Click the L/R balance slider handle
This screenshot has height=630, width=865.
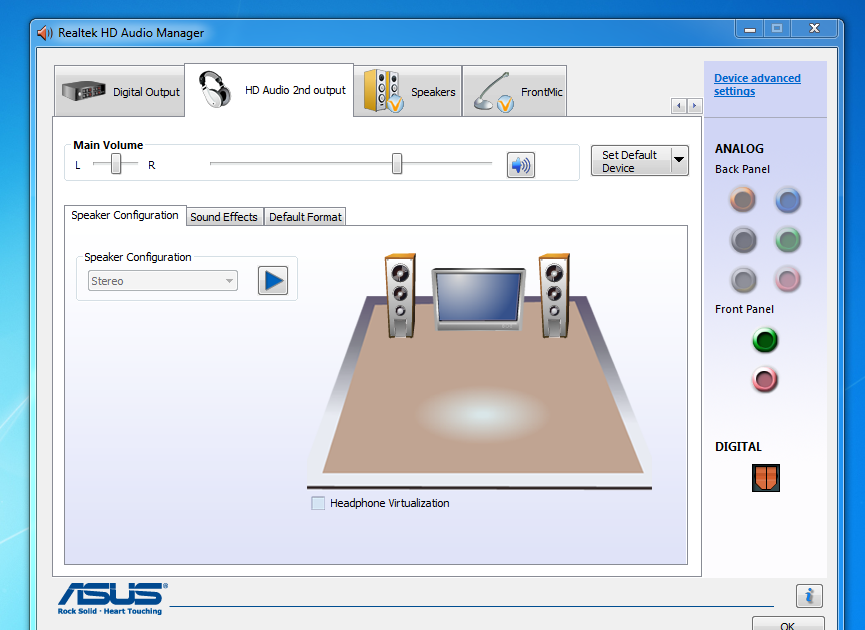point(116,163)
